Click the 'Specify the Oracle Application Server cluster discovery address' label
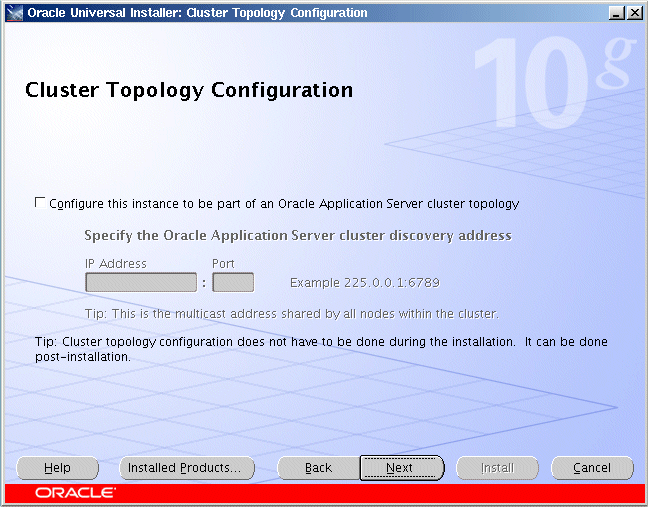This screenshot has height=507, width=648. point(298,236)
